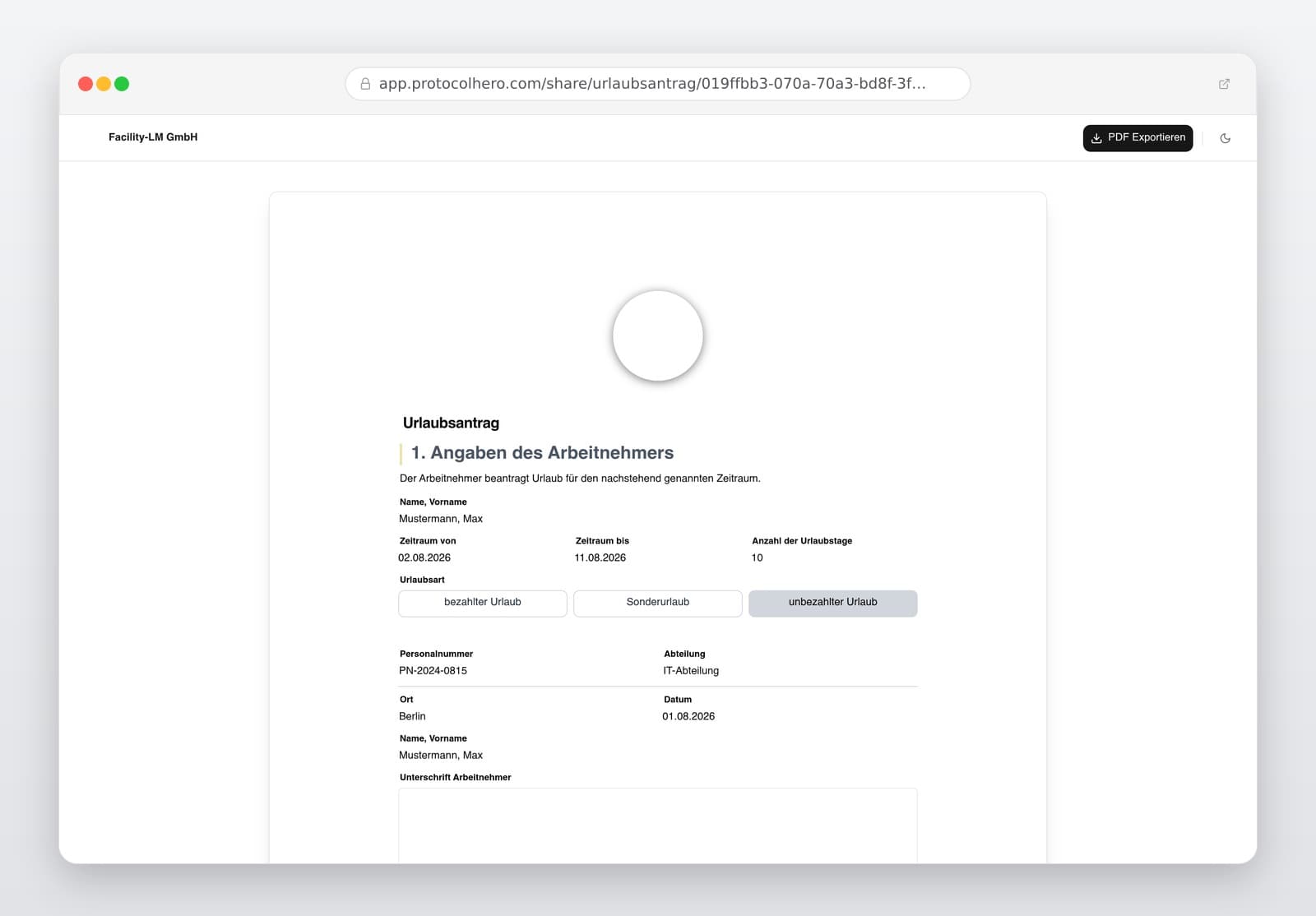Click the red close window button
The width and height of the screenshot is (1316, 916).
click(x=86, y=84)
